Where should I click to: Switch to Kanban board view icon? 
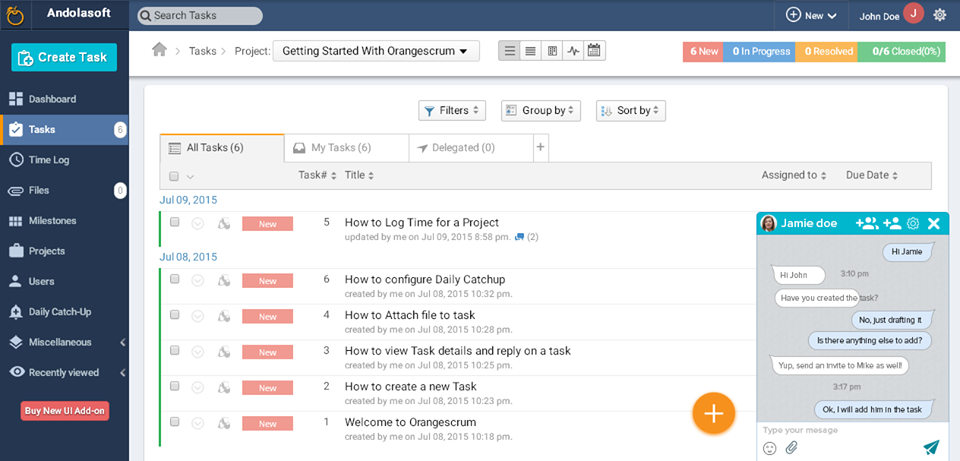pos(552,51)
